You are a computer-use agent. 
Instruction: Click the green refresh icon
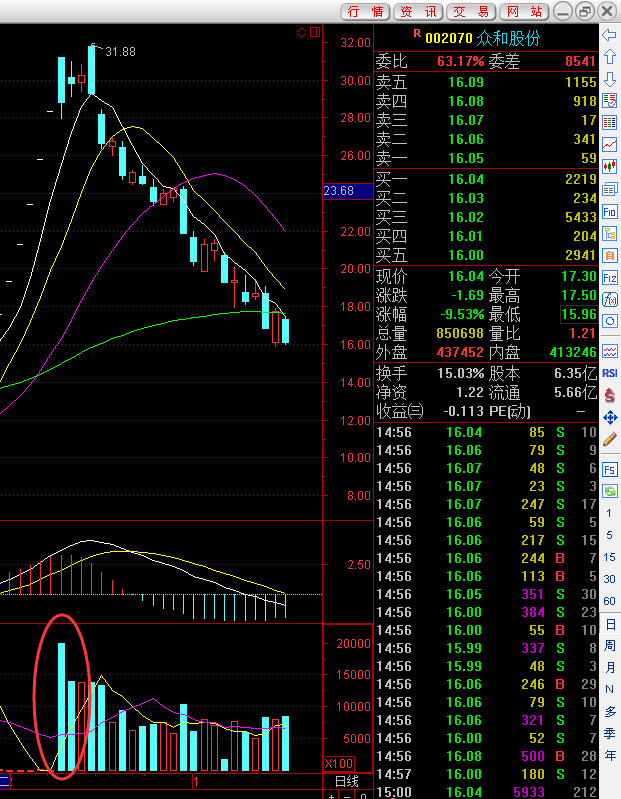click(610, 491)
